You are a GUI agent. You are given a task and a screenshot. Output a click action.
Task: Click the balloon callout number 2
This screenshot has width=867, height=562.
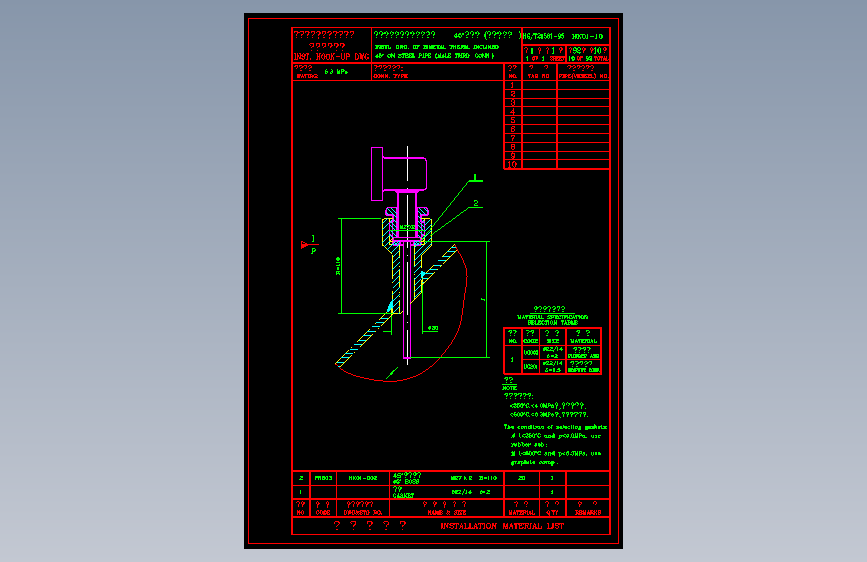tap(476, 204)
